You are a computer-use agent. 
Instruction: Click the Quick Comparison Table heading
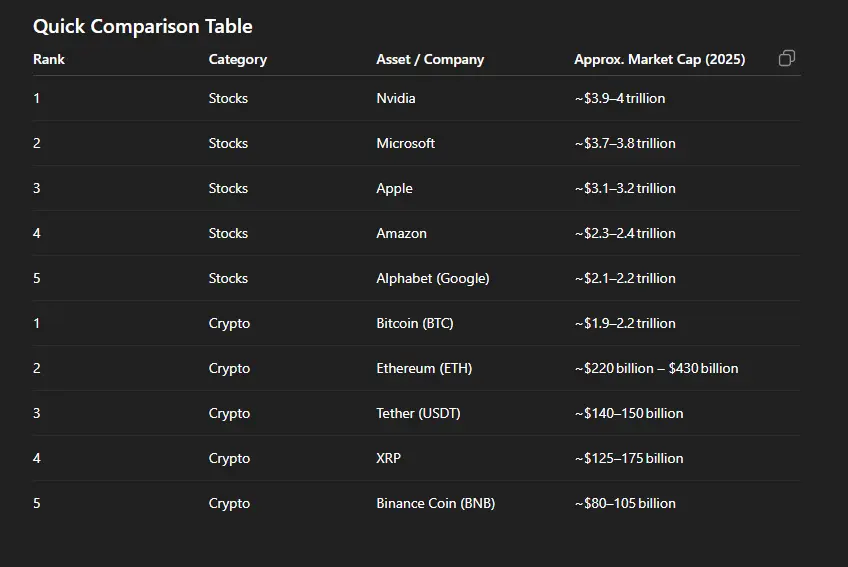143,27
